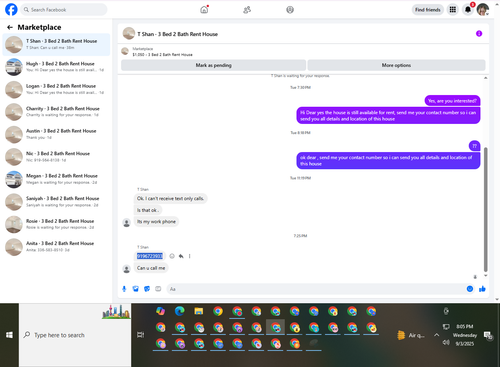Focus the Search Facebook field
The image size is (500, 367).
pos(64,10)
